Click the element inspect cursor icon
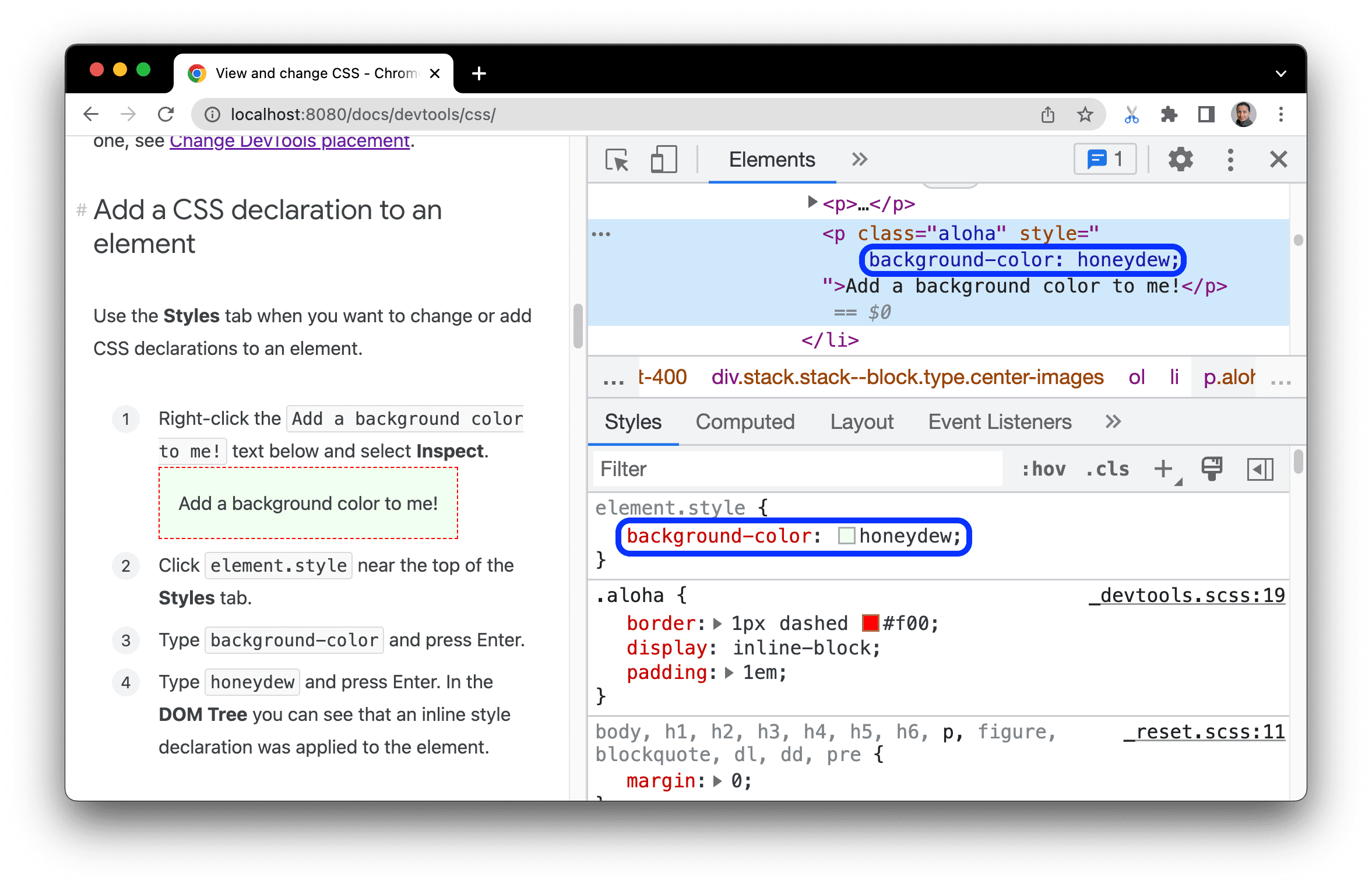This screenshot has height=887, width=1372. pyautogui.click(x=616, y=160)
